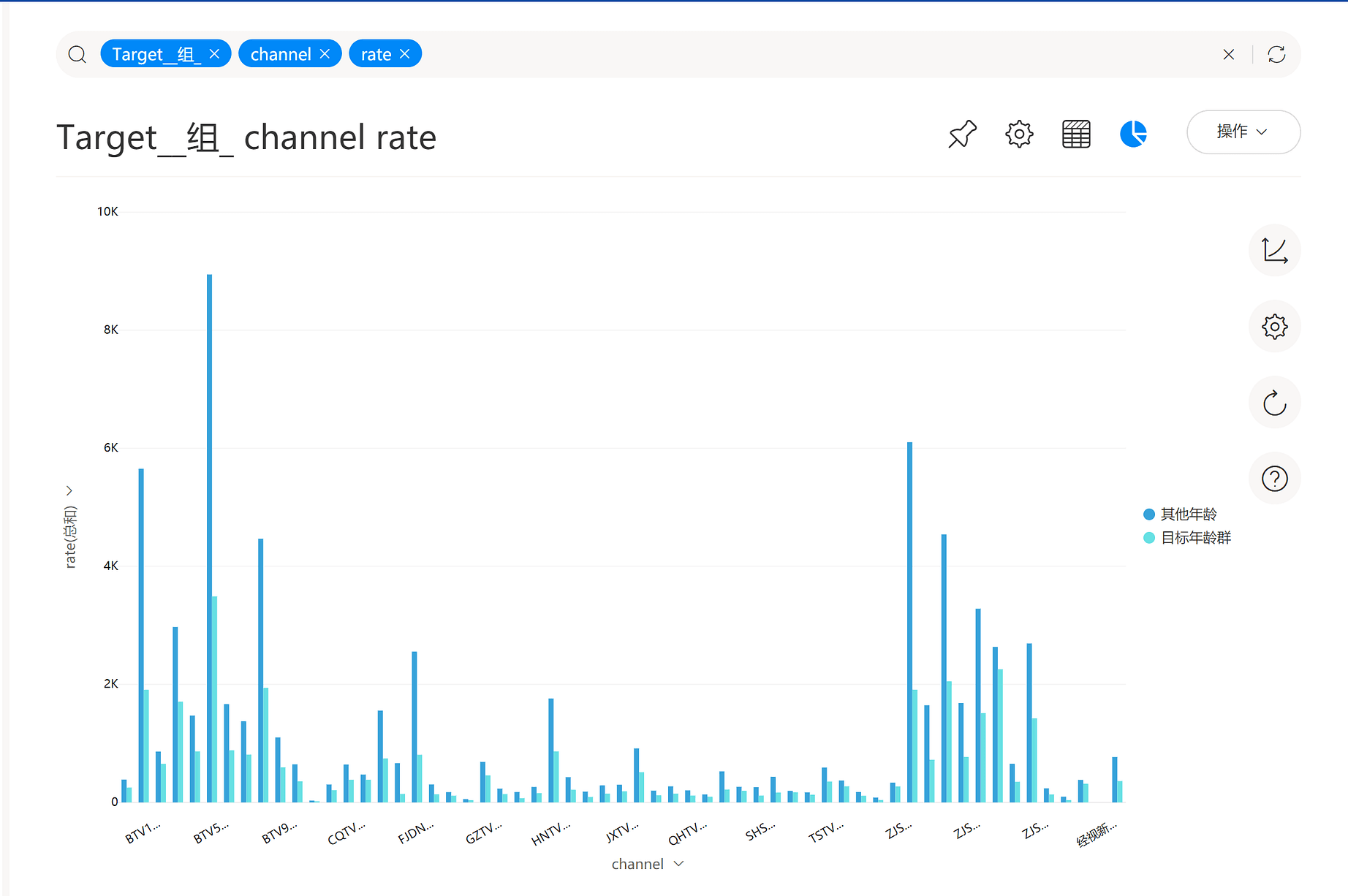The image size is (1348, 896).
Task: Click the 10K y-axis label
Action: pyautogui.click(x=107, y=212)
